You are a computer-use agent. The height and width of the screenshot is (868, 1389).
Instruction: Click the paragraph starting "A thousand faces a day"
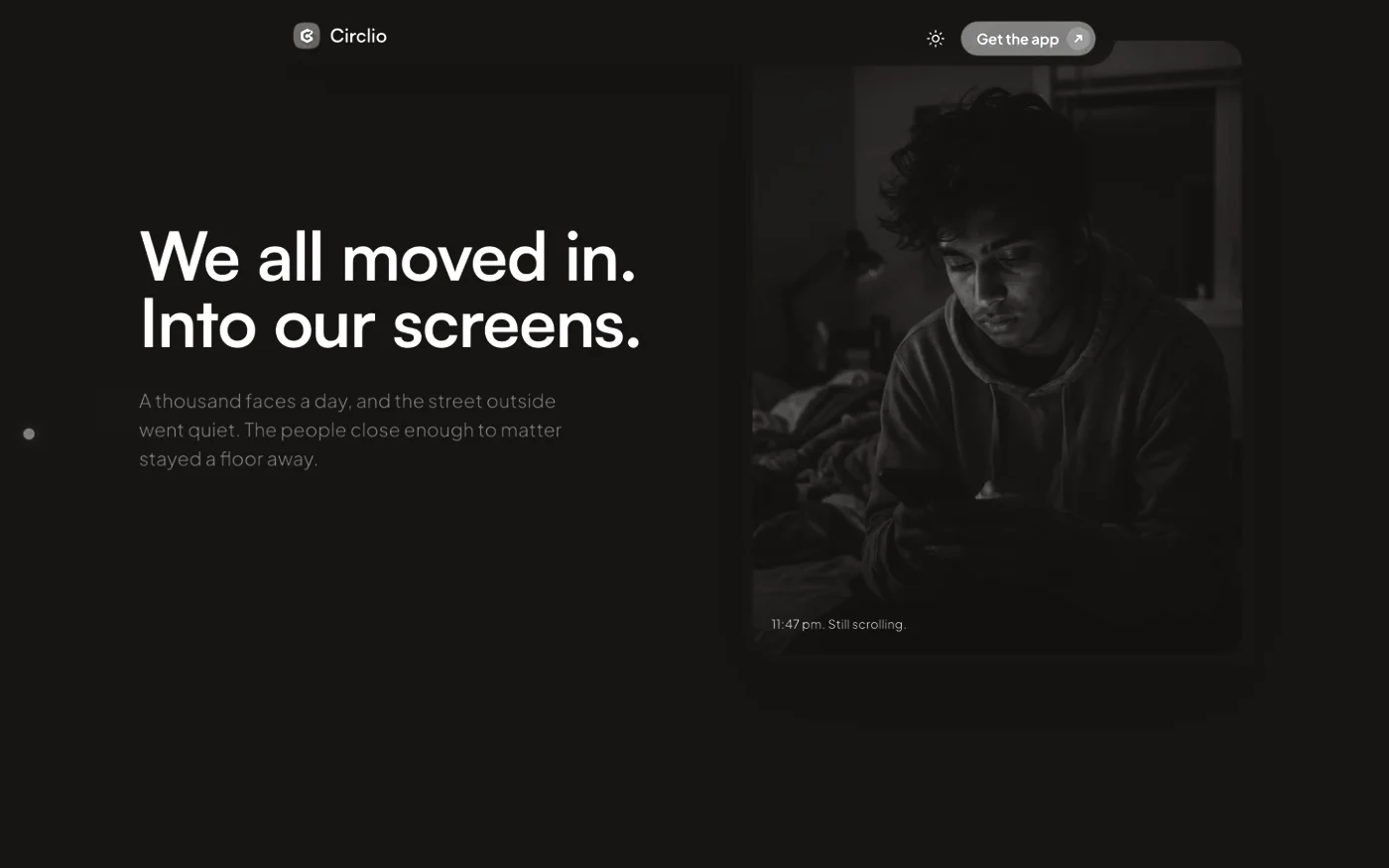(x=350, y=430)
